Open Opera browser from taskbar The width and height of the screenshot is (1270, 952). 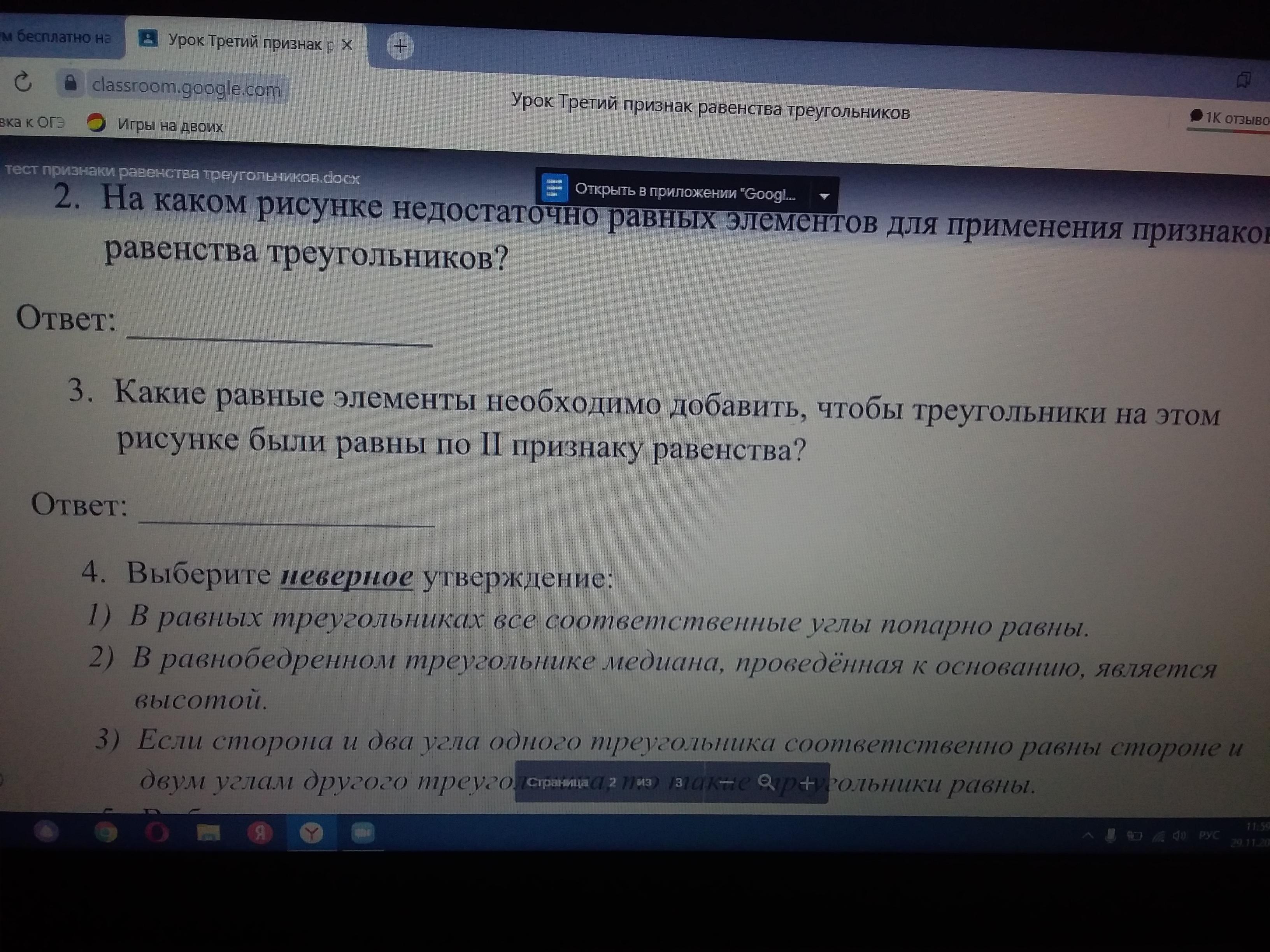(x=157, y=832)
